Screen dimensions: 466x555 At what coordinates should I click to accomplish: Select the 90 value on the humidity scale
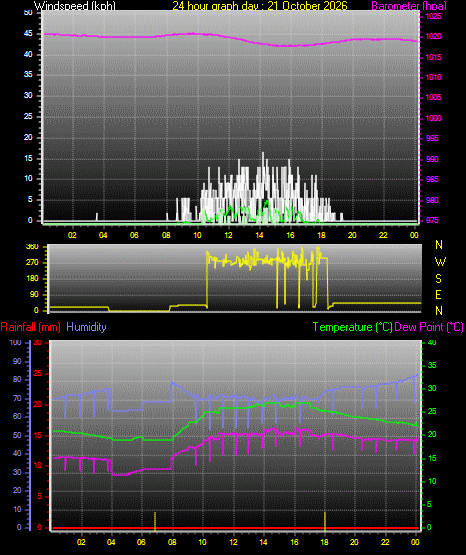click(x=17, y=361)
